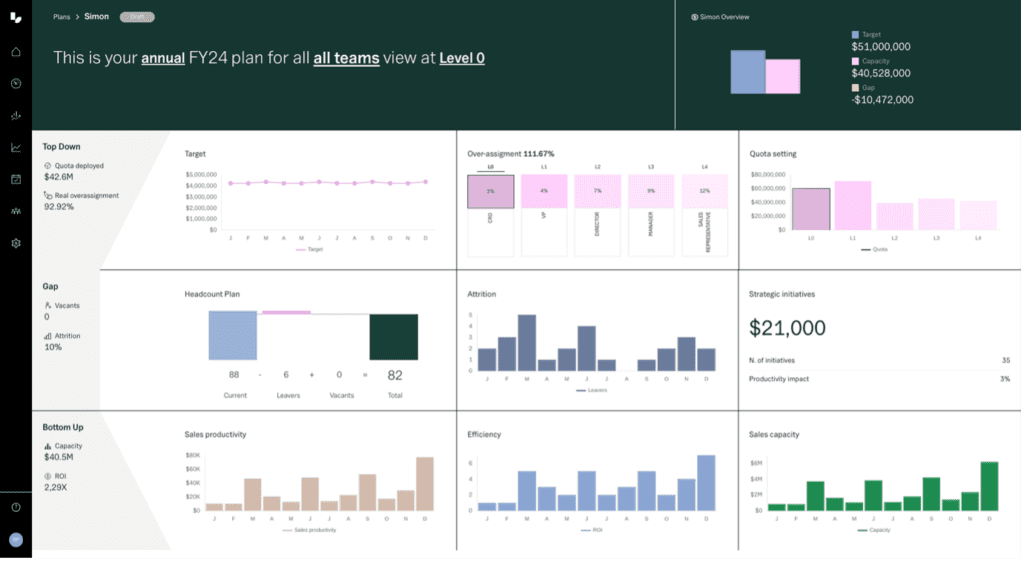Open settings gear in the sidebar
1024x561 pixels.
pyautogui.click(x=16, y=243)
